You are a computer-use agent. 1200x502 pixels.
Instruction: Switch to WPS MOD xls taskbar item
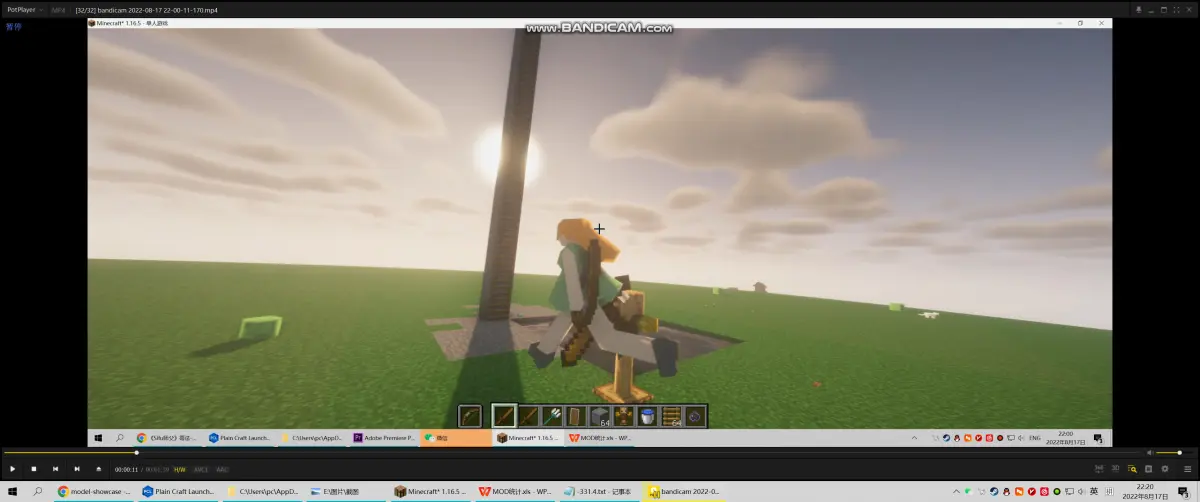click(515, 491)
